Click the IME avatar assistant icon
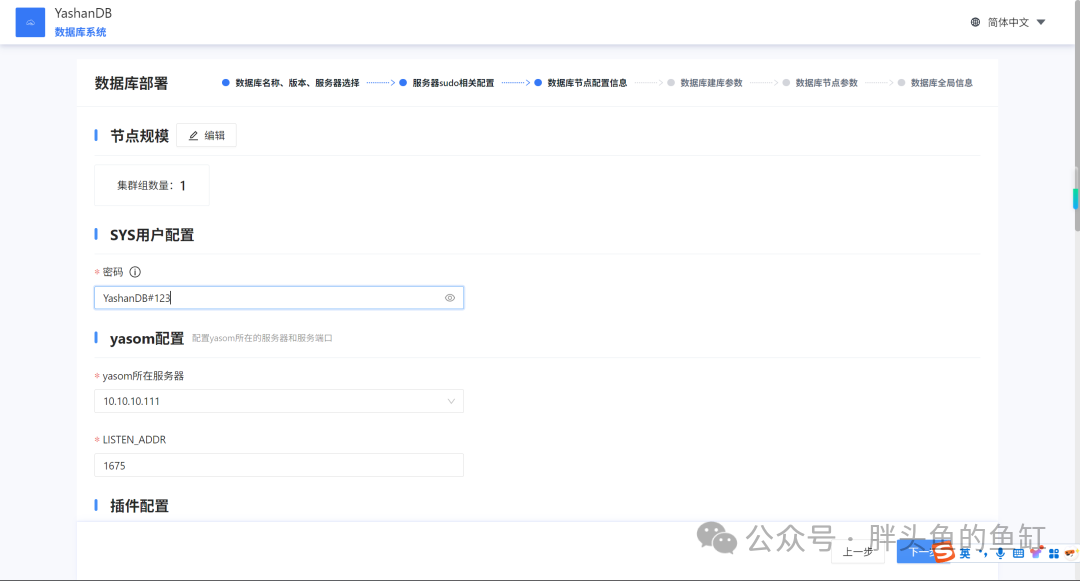This screenshot has width=1080, height=581. 1071,553
